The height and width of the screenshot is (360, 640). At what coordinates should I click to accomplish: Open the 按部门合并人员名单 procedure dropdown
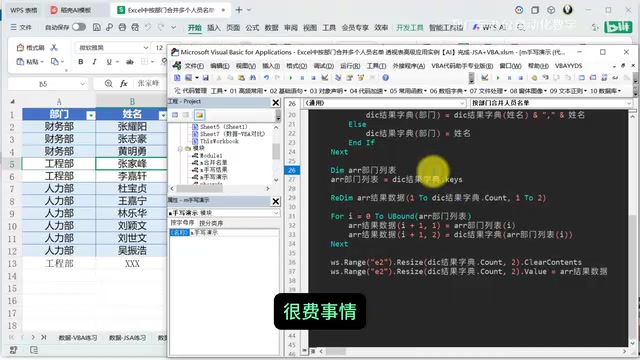coord(628,103)
